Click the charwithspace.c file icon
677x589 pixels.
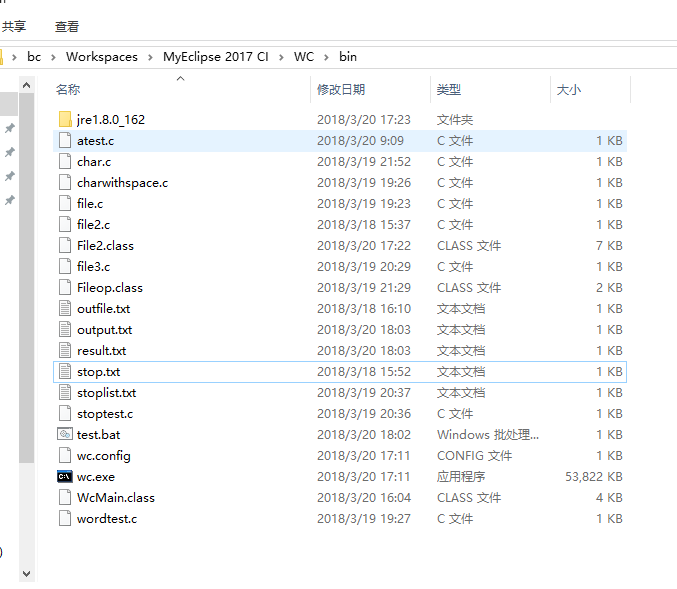pos(65,183)
